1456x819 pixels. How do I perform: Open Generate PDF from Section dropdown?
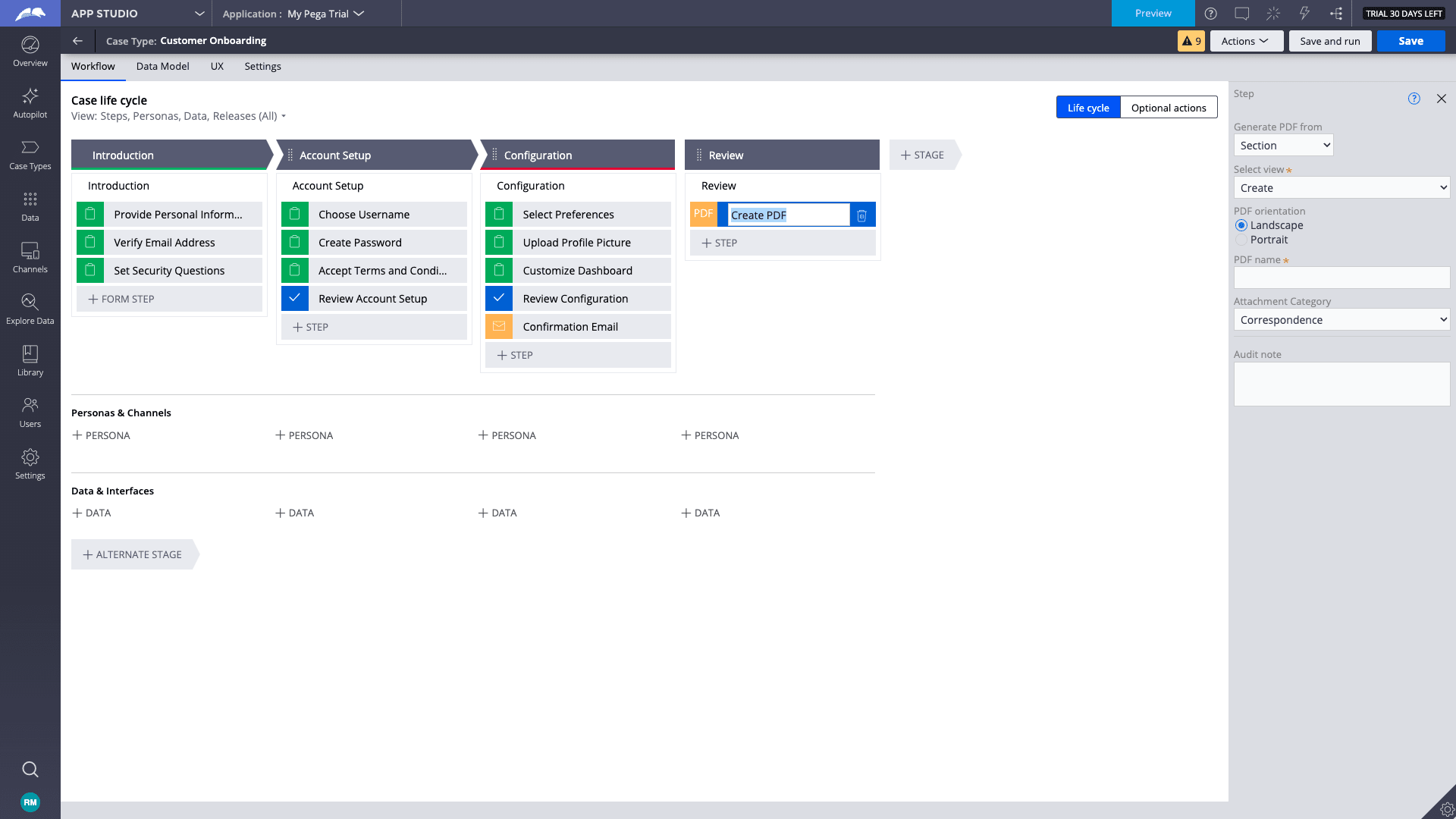1283,146
